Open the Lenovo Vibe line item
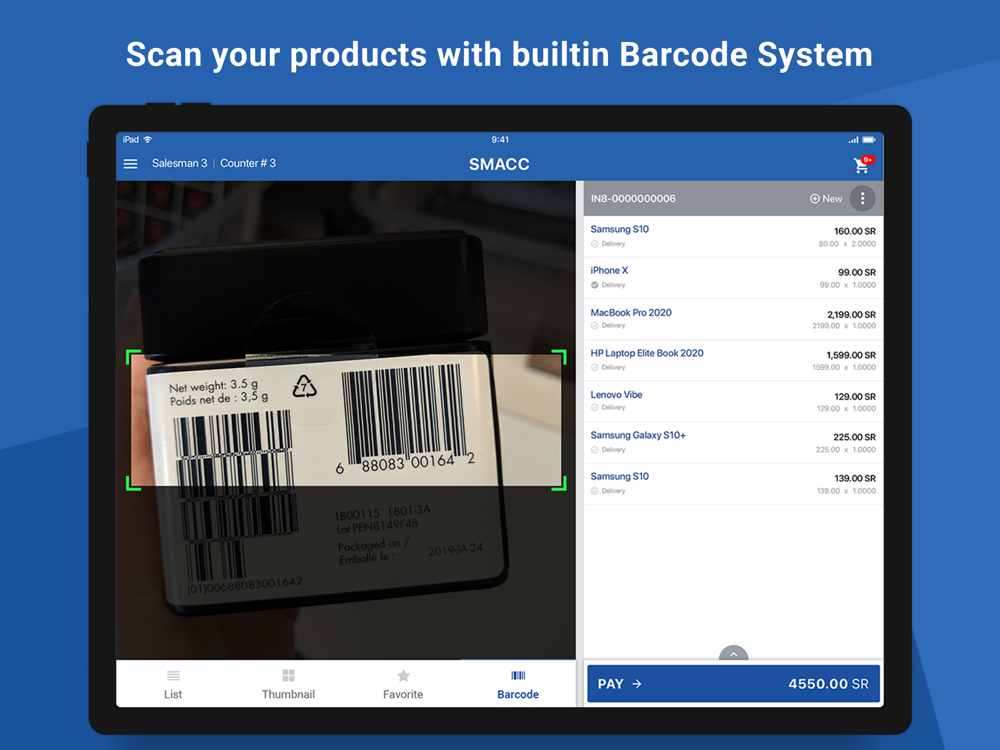 pos(733,402)
